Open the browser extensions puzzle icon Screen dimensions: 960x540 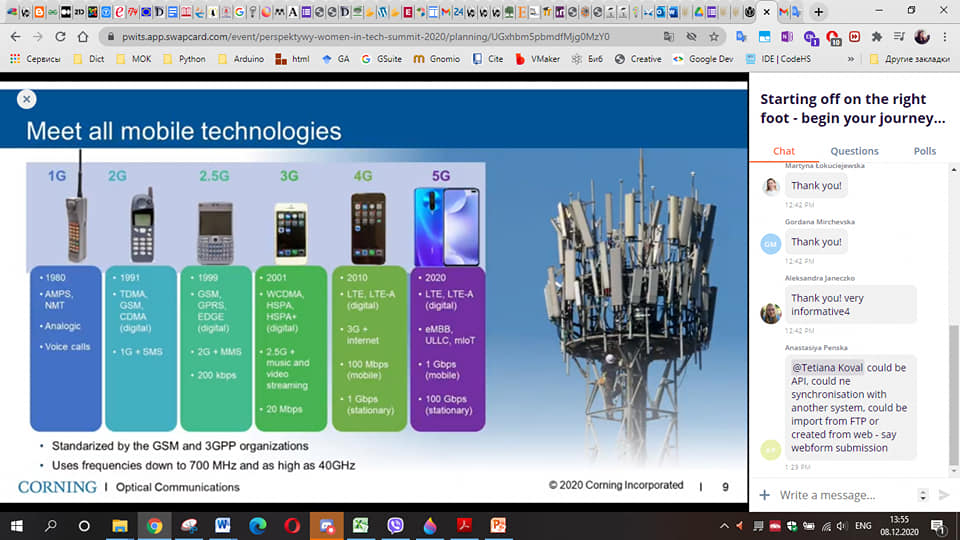point(877,36)
